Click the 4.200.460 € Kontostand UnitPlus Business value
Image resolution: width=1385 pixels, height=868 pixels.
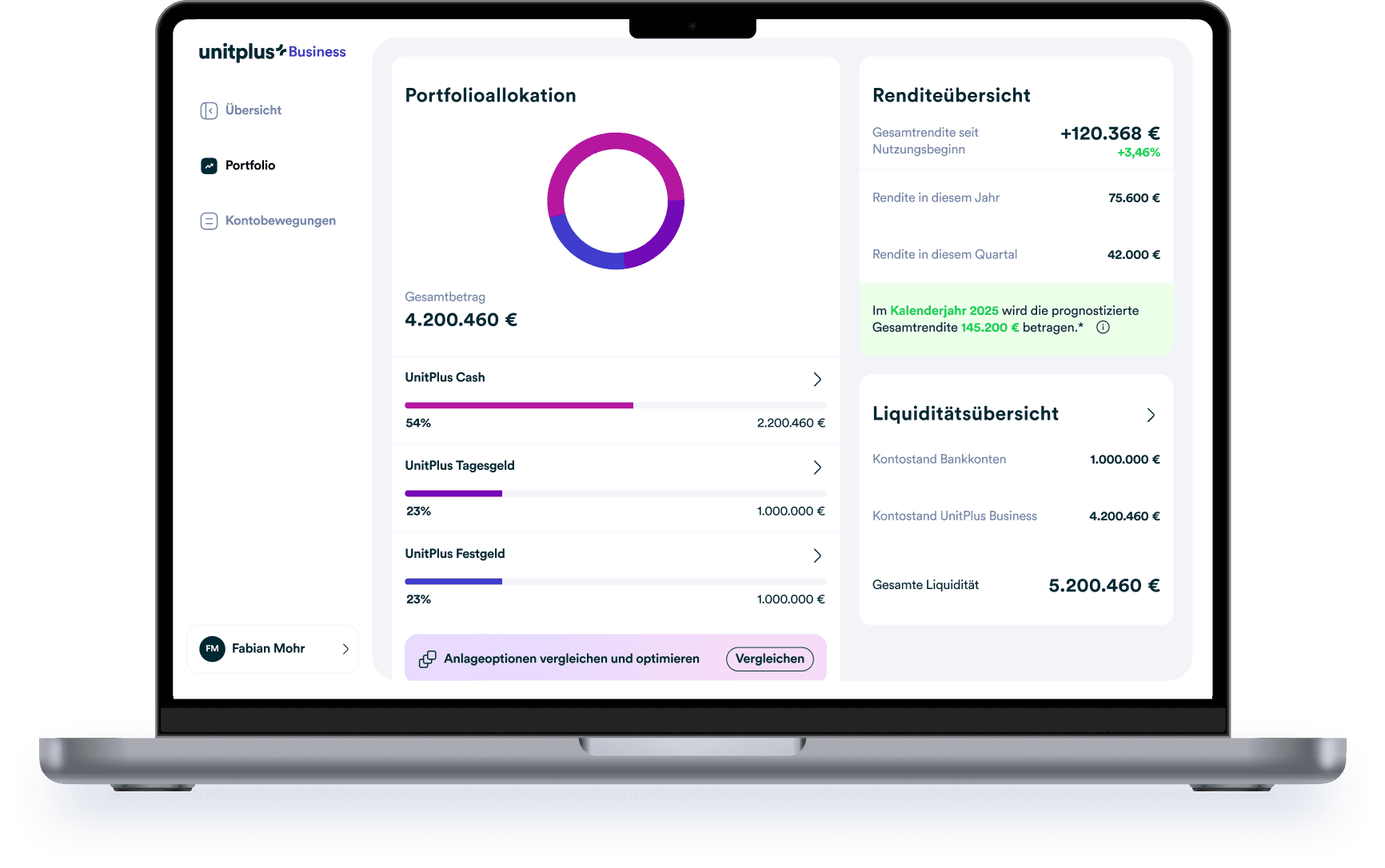point(1124,516)
